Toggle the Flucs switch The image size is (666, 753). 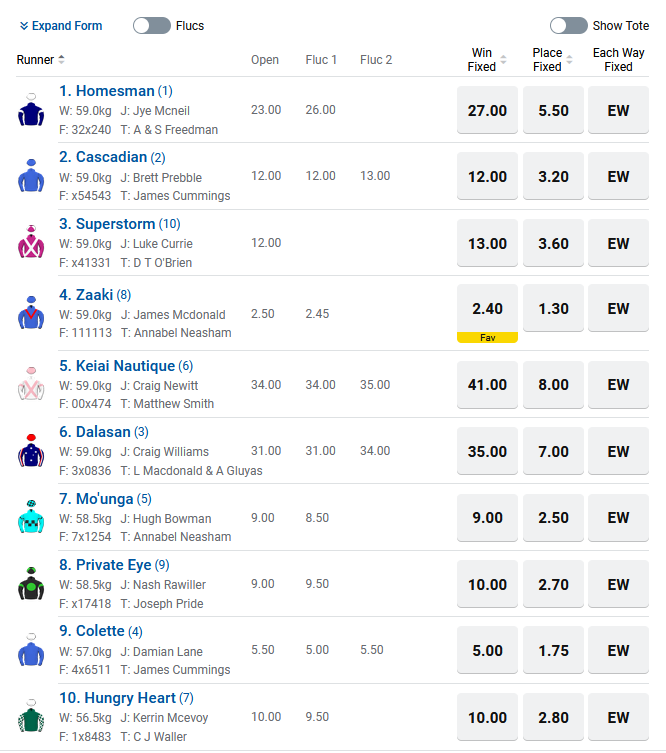coord(152,25)
